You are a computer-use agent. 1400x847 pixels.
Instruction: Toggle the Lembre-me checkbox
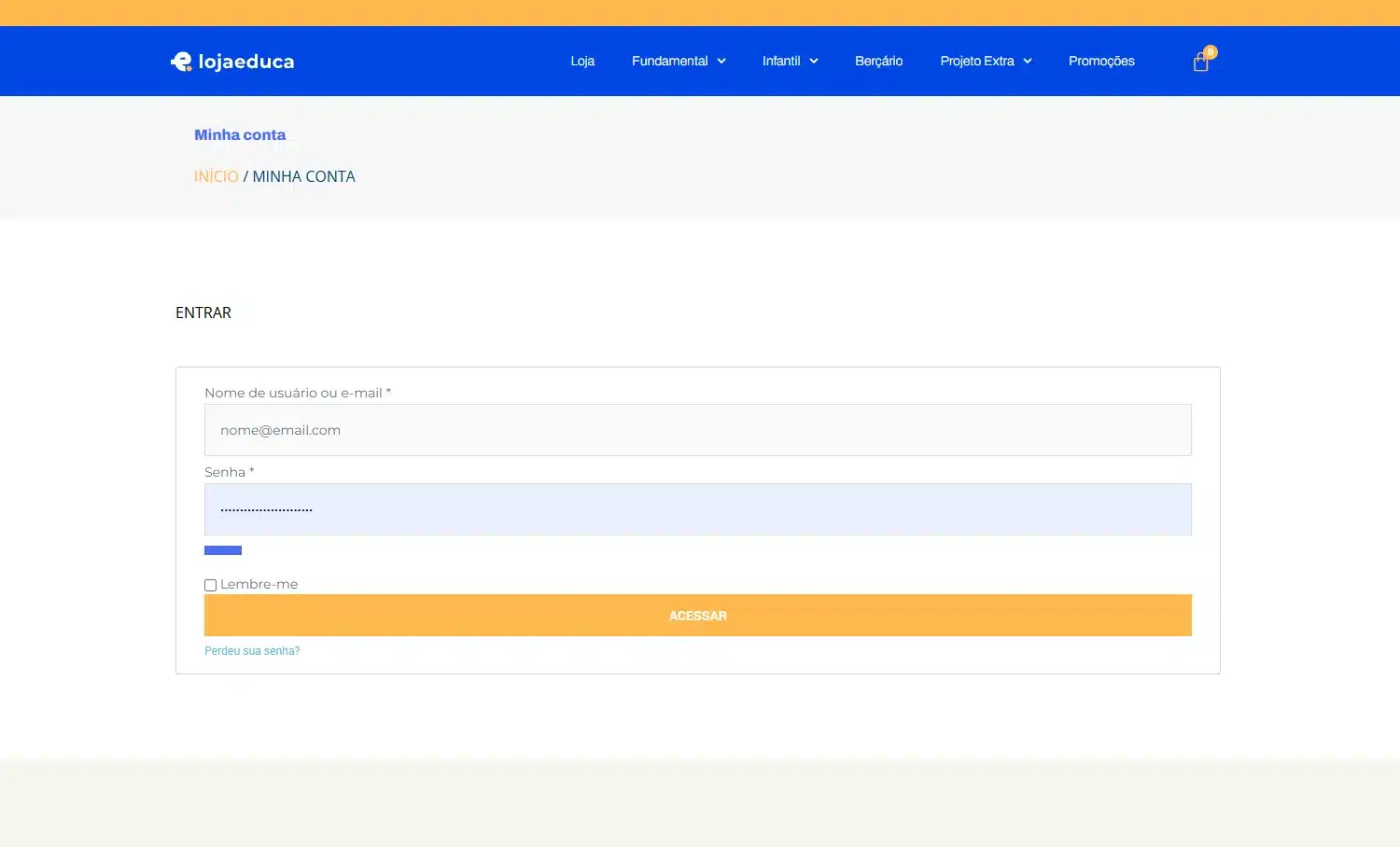point(210,585)
